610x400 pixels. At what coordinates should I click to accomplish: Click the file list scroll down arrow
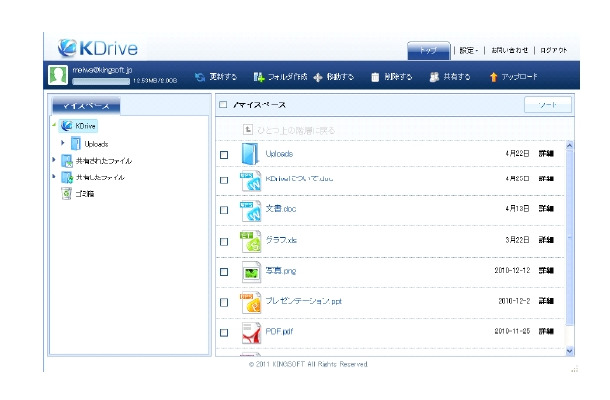pos(570,351)
